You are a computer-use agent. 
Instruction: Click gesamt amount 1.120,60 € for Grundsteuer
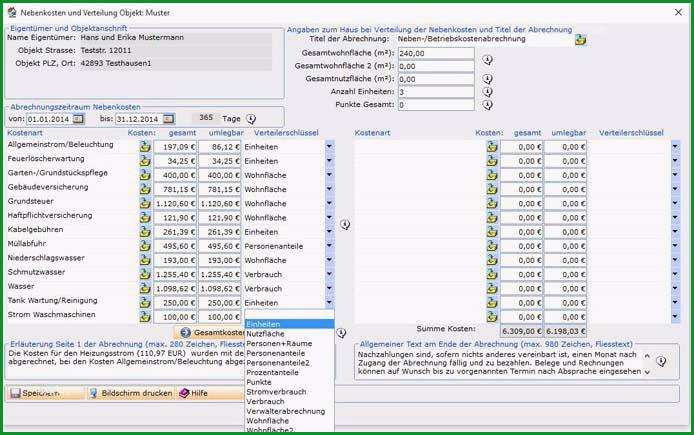[x=175, y=204]
